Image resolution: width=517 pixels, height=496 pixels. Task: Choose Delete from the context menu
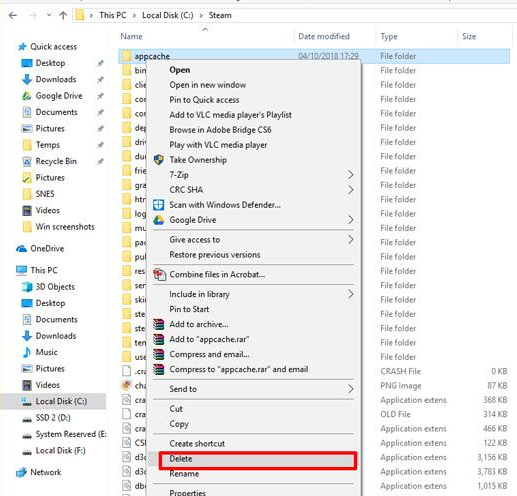[181, 459]
